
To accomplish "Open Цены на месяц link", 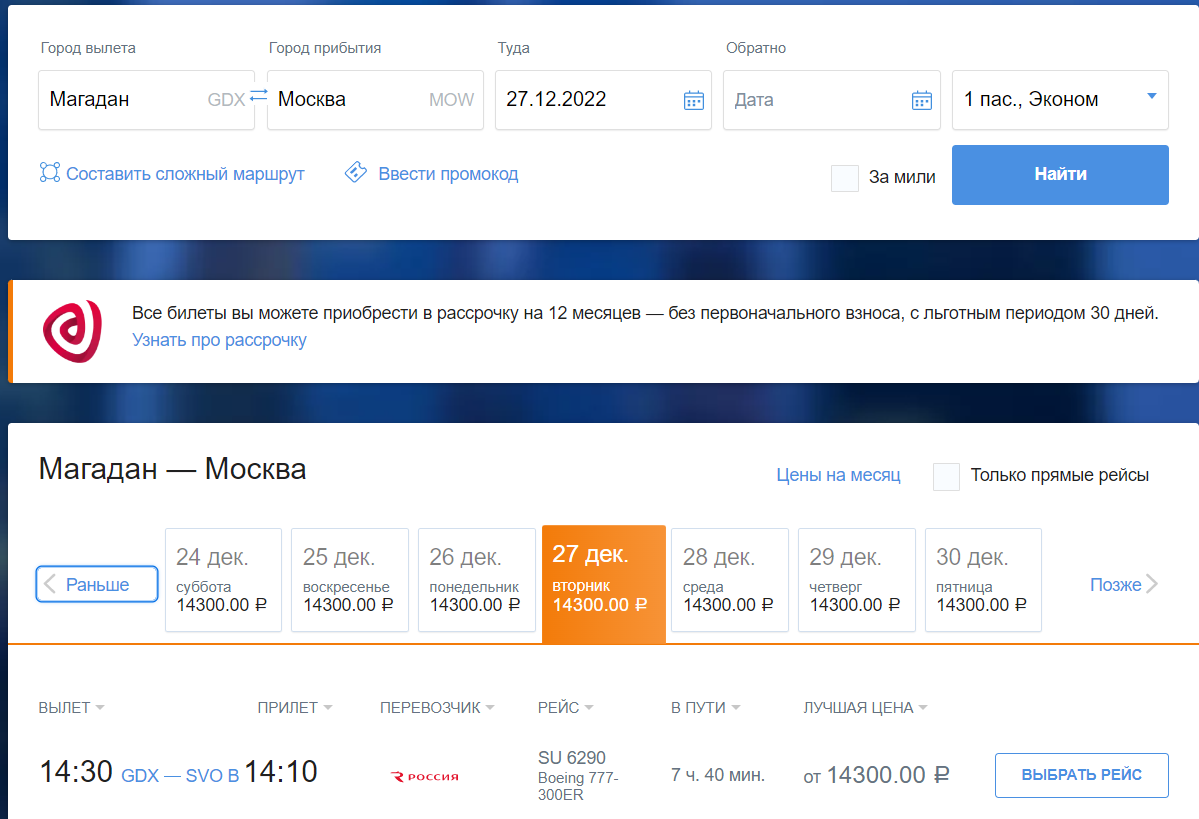I will [x=838, y=475].
